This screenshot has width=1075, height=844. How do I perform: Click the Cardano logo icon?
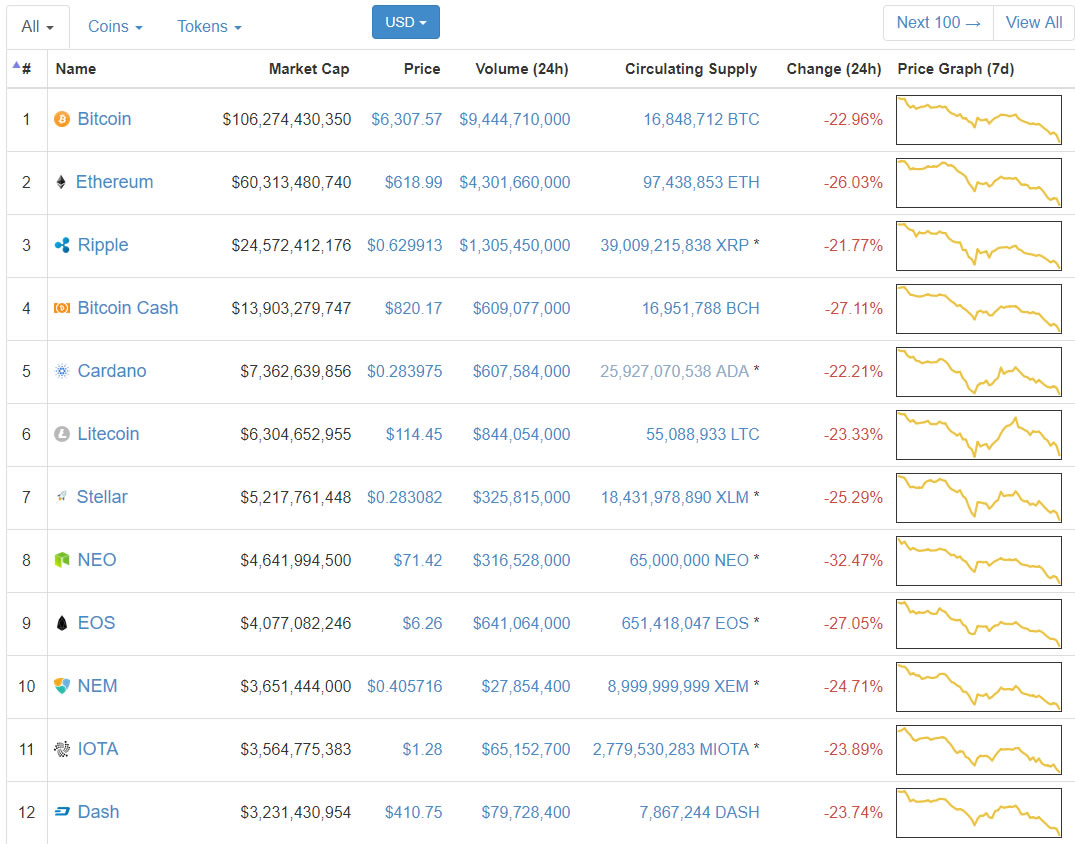tap(60, 371)
